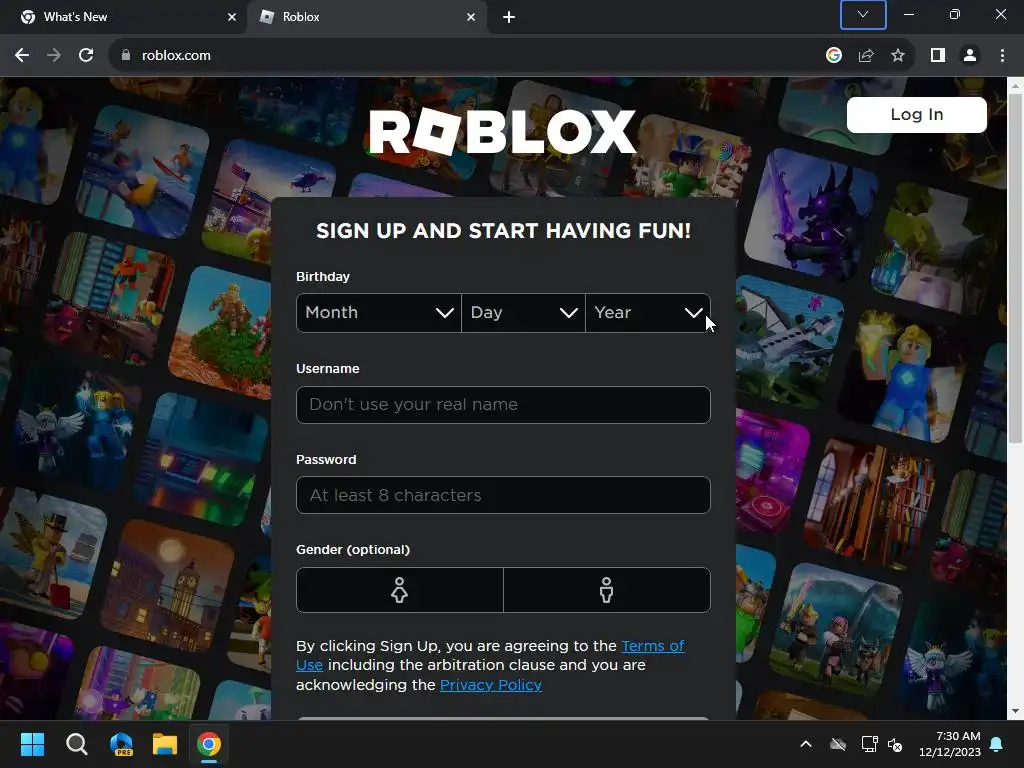Click the cloud sync tray icon

click(x=838, y=744)
